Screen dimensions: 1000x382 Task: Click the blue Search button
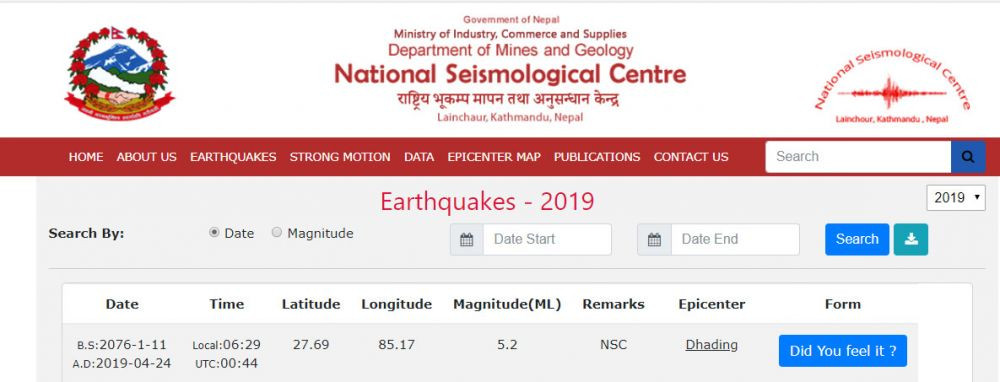857,239
